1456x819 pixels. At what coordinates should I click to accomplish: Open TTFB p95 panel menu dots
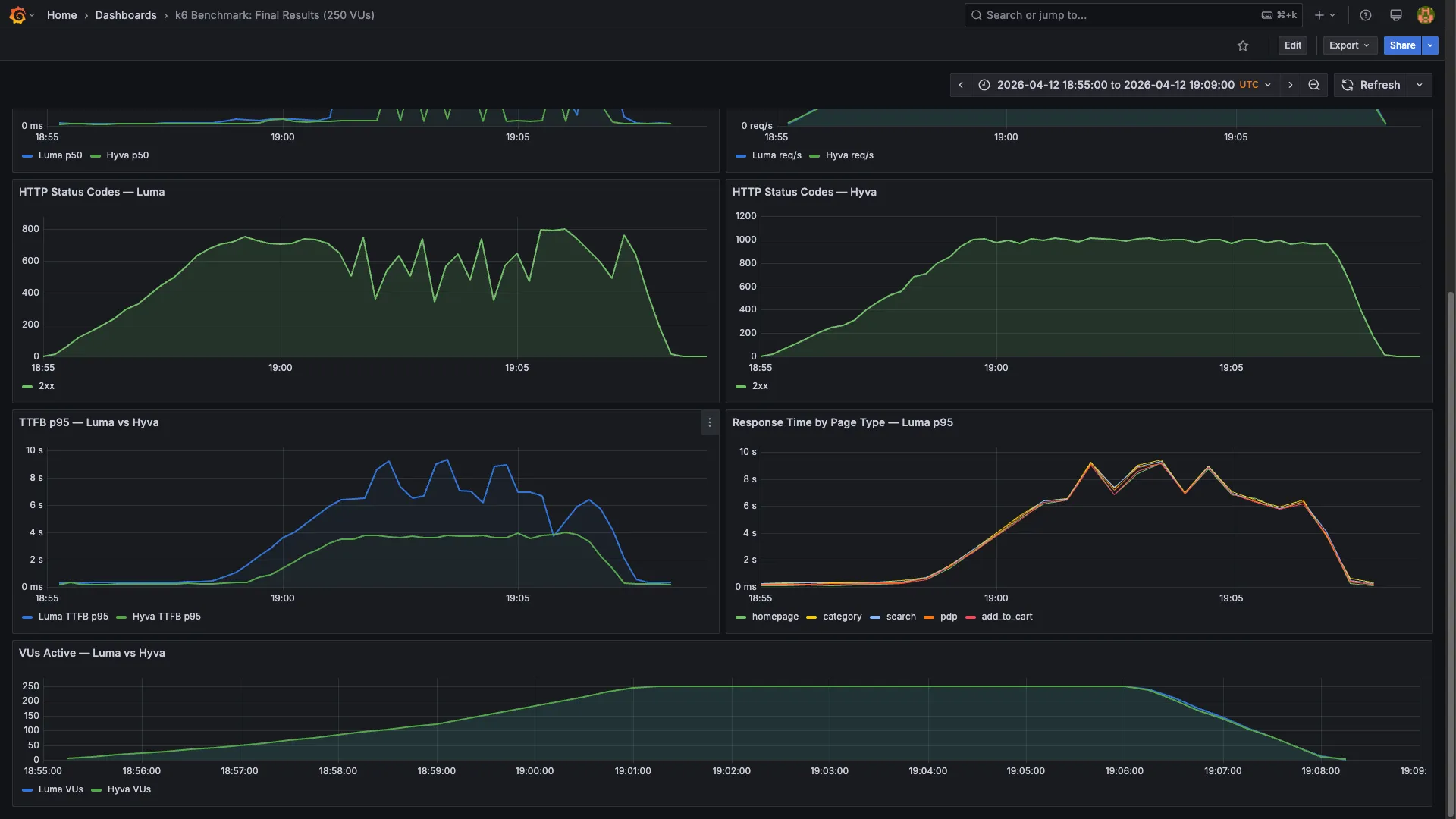[x=710, y=423]
